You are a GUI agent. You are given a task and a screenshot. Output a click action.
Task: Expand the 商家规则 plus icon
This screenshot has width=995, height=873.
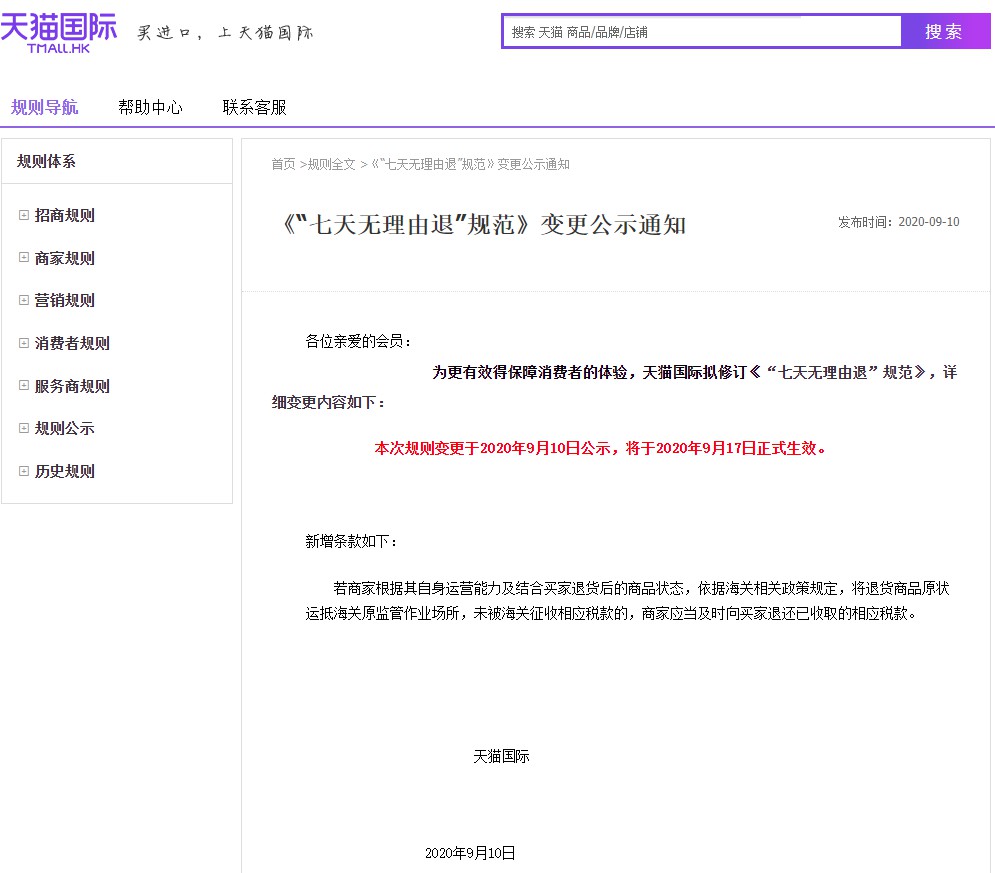[x=23, y=258]
